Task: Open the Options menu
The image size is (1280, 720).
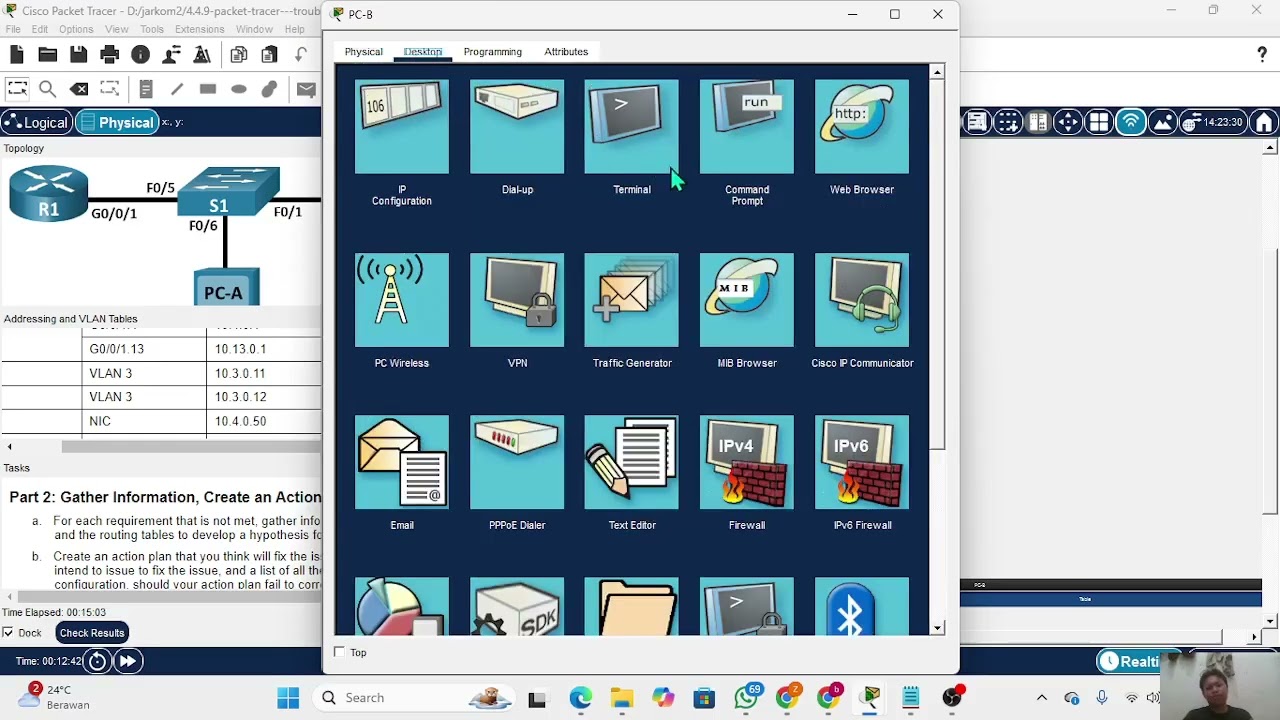Action: 76,29
